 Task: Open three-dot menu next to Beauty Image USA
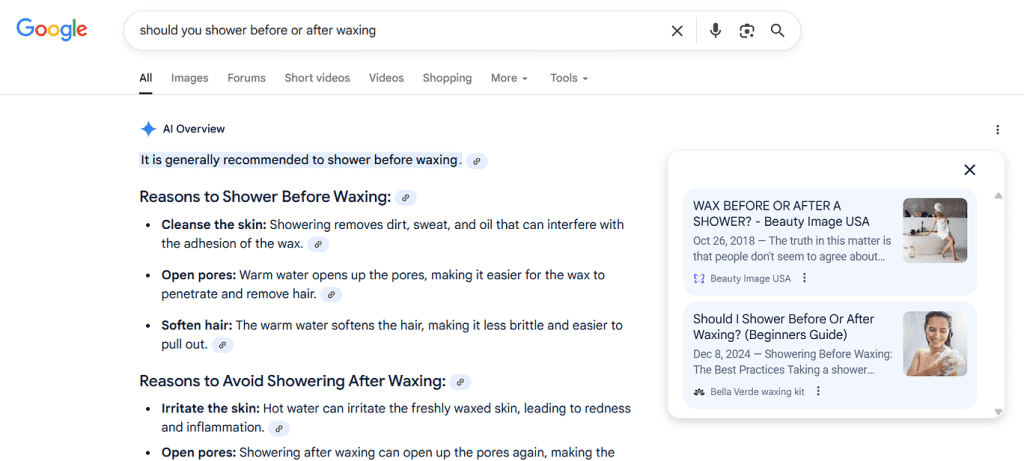(x=805, y=278)
